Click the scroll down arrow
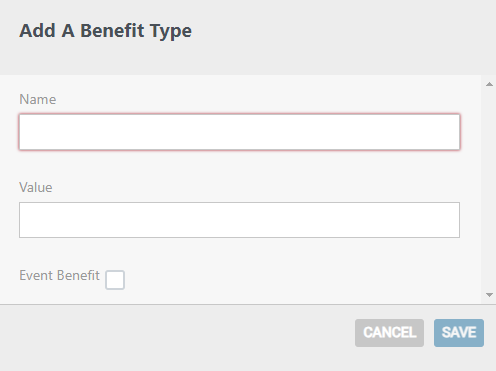 tap(489, 295)
